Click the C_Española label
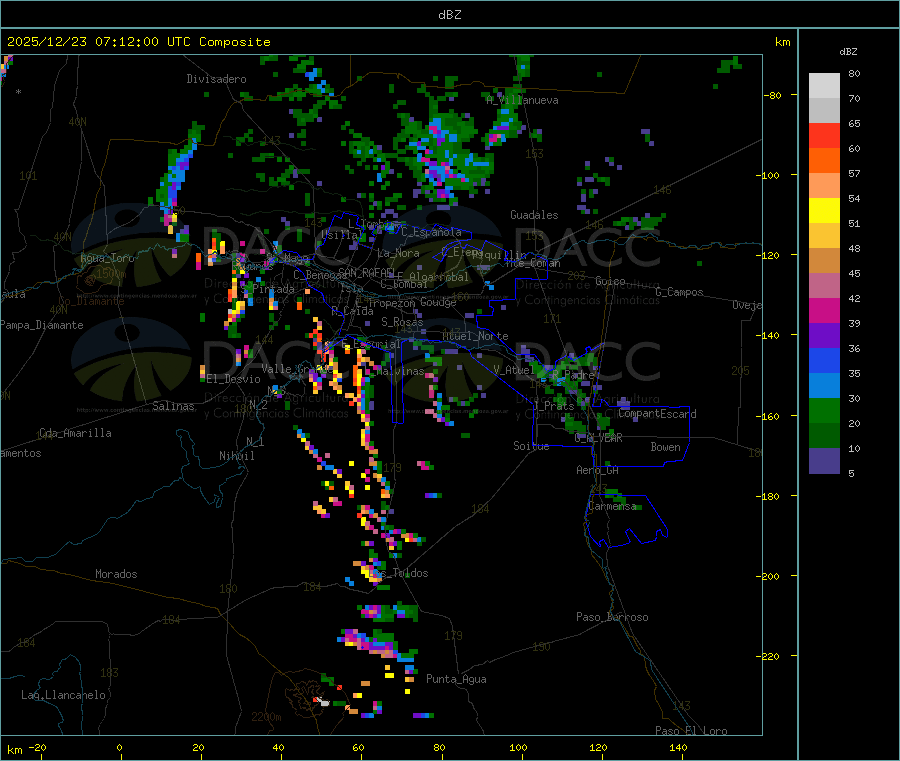The width and height of the screenshot is (900, 761). click(431, 232)
